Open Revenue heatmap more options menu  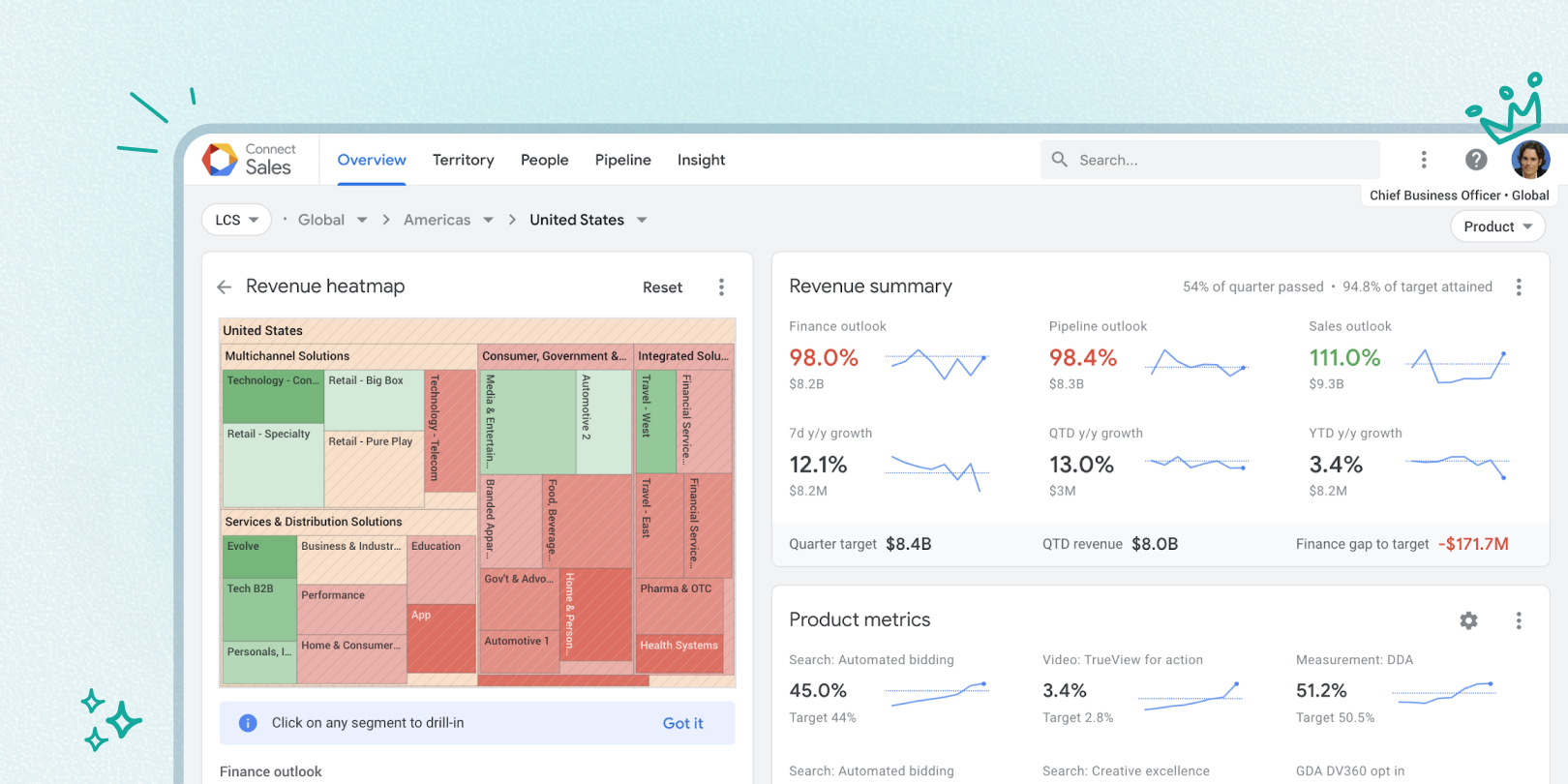pyautogui.click(x=721, y=287)
